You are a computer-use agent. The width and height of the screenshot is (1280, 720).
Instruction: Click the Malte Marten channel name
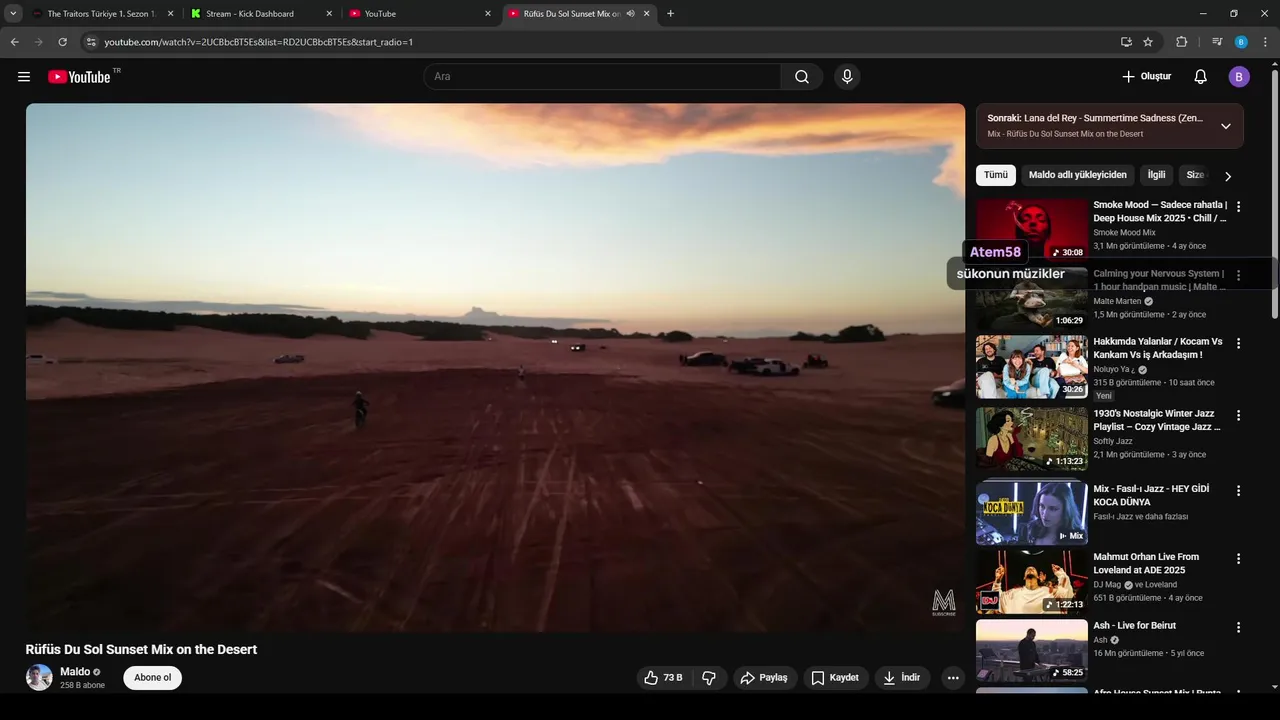1117,301
